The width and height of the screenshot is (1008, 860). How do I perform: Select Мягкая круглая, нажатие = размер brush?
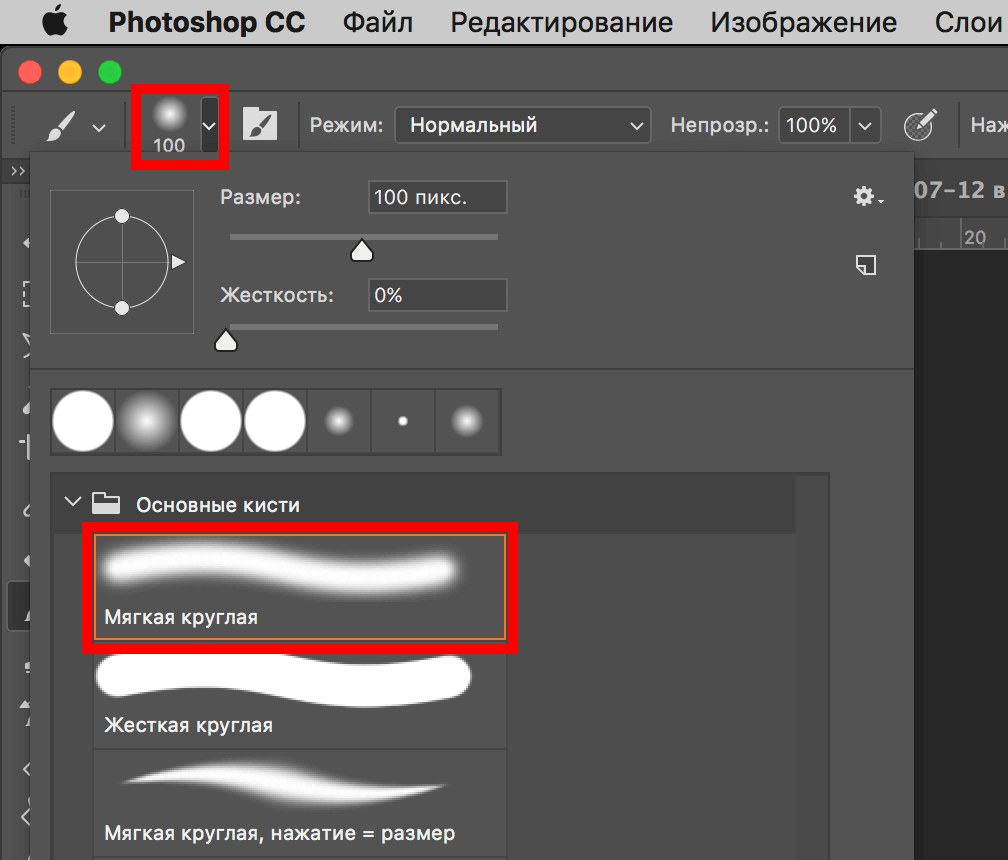point(300,803)
